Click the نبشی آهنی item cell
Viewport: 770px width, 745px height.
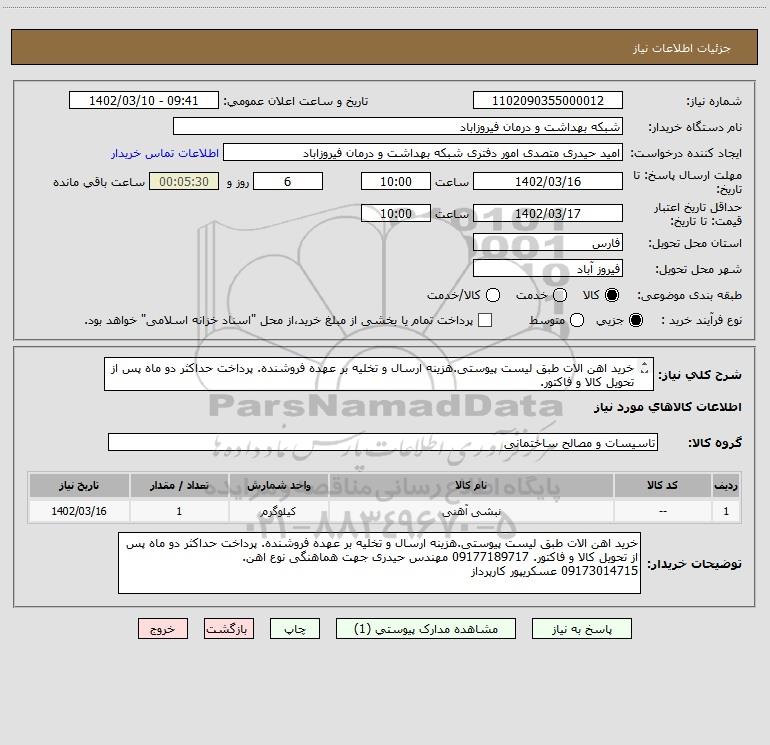(471, 511)
